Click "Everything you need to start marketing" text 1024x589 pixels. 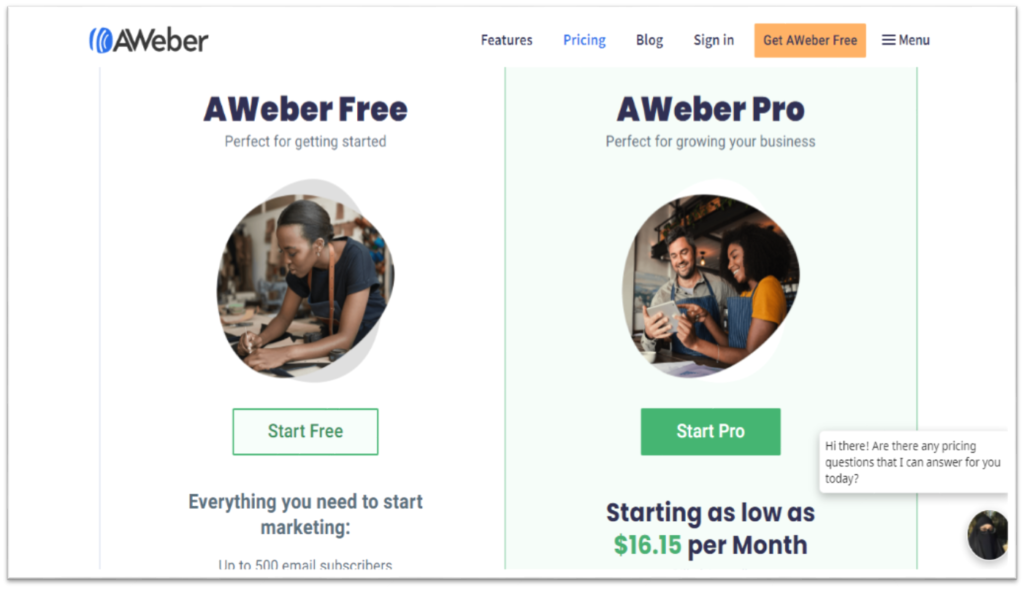coord(305,514)
